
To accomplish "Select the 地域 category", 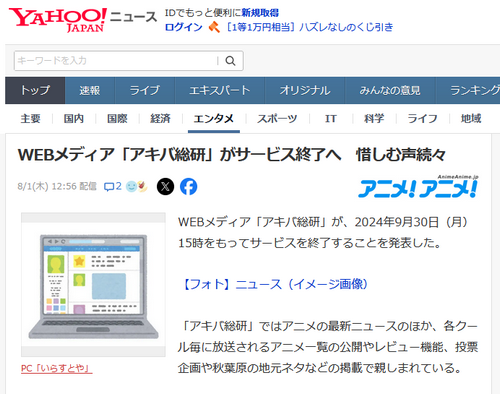I will tap(471, 118).
